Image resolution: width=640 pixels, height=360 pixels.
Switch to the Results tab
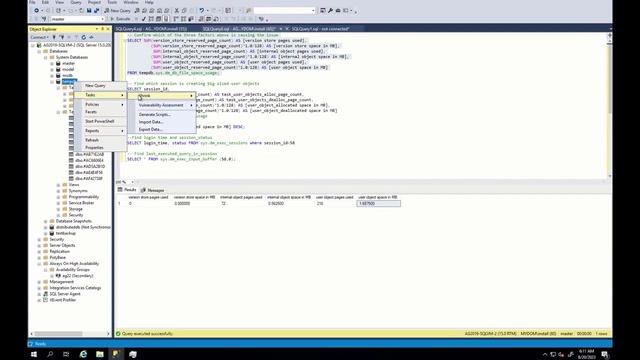coord(127,190)
